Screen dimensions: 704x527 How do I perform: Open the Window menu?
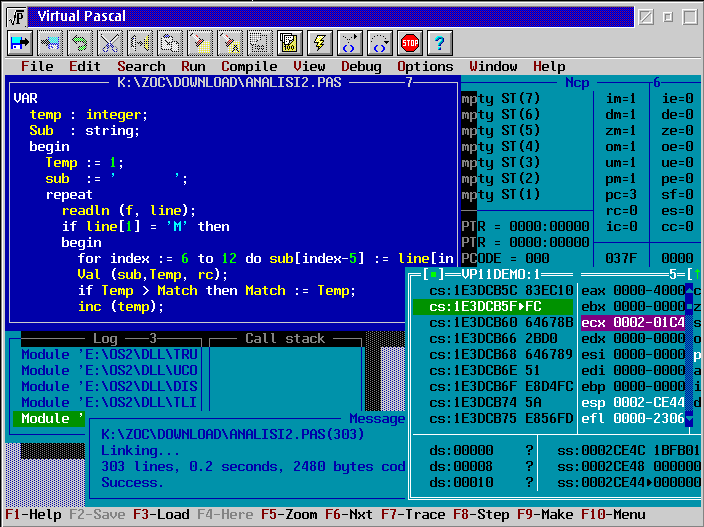click(x=493, y=67)
